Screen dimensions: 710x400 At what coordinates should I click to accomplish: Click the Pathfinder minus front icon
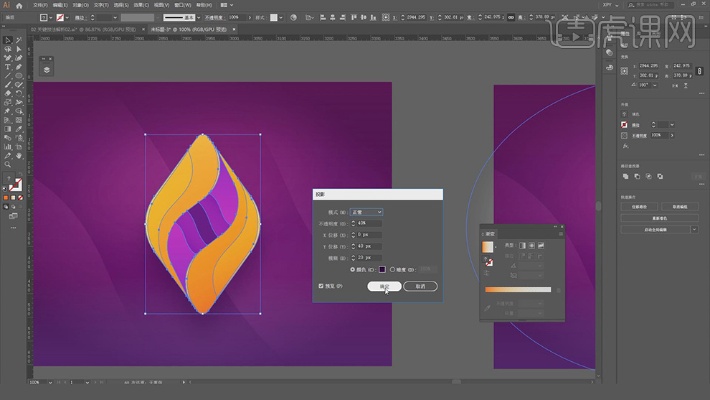637,176
